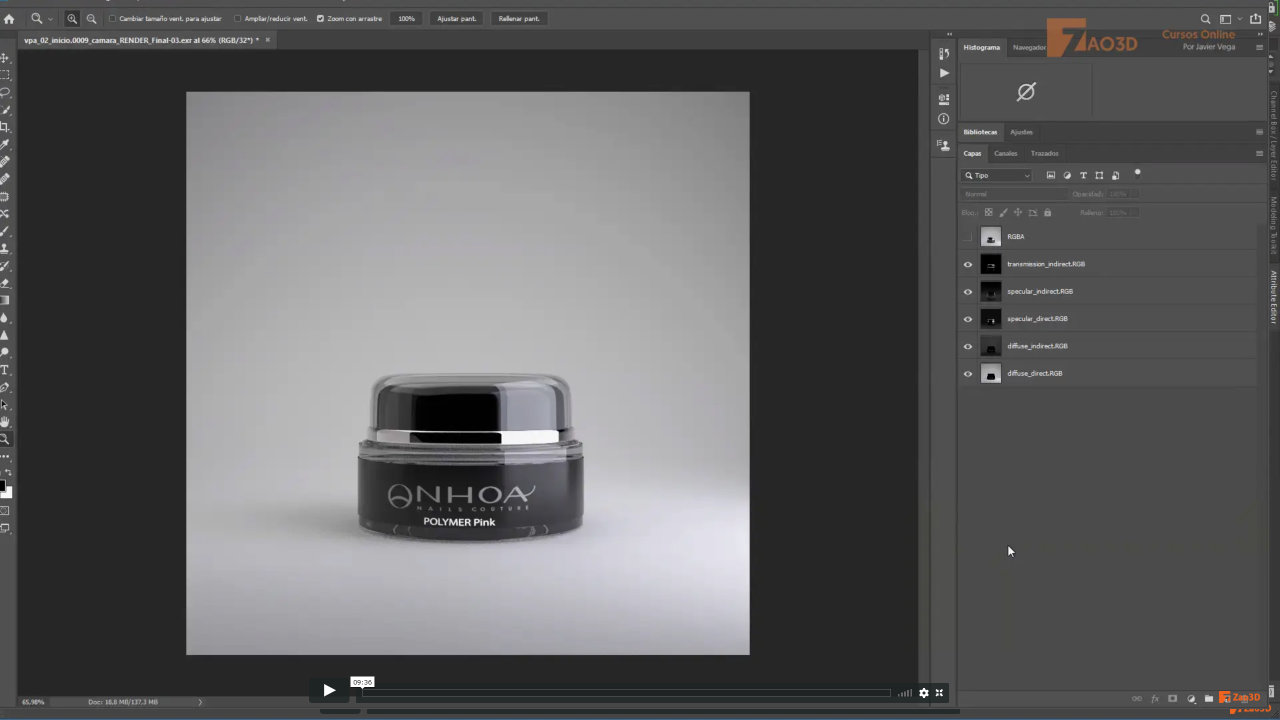Click lock position icon
The height and width of the screenshot is (720, 1280).
point(1018,212)
